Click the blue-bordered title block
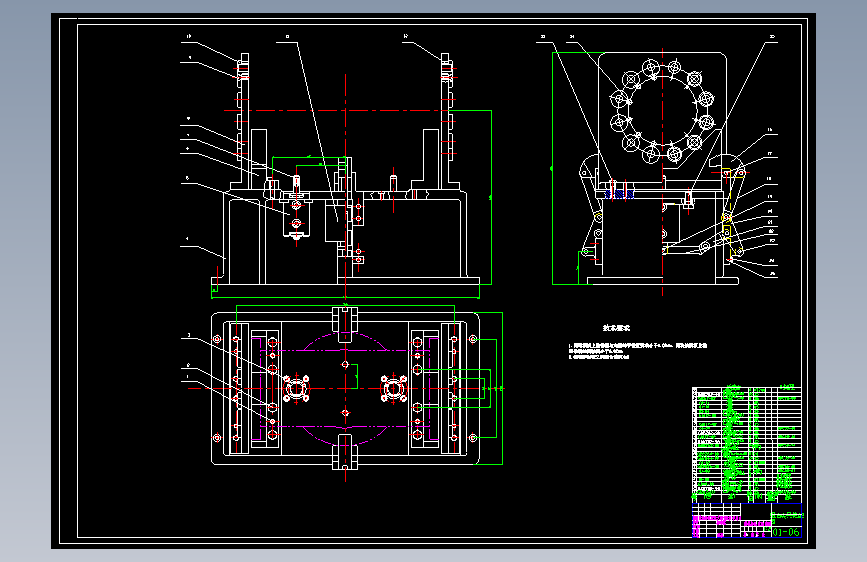 (746, 521)
